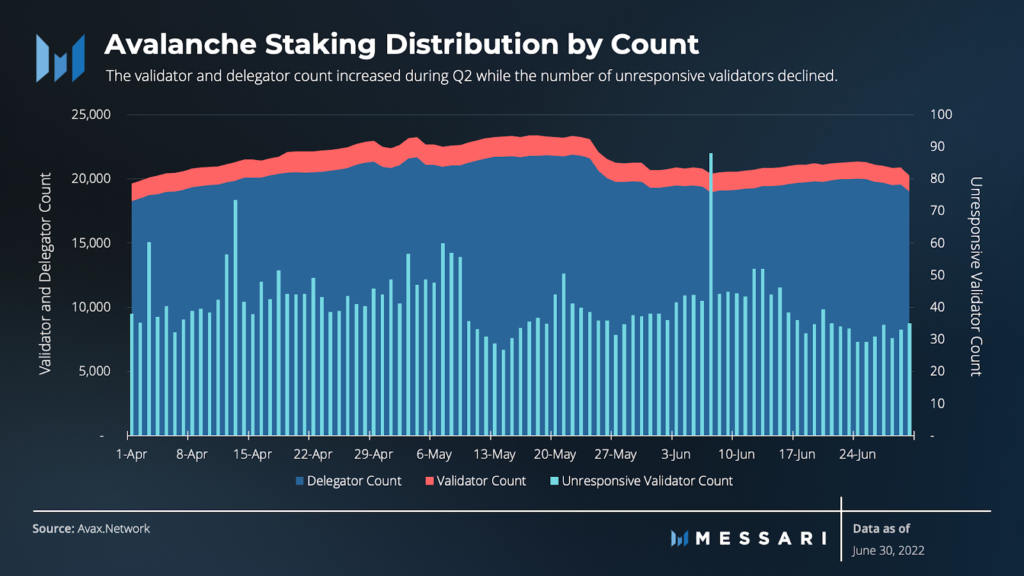The image size is (1024, 576).
Task: Click the 24-Jun x-axis date label
Action: pos(857,455)
